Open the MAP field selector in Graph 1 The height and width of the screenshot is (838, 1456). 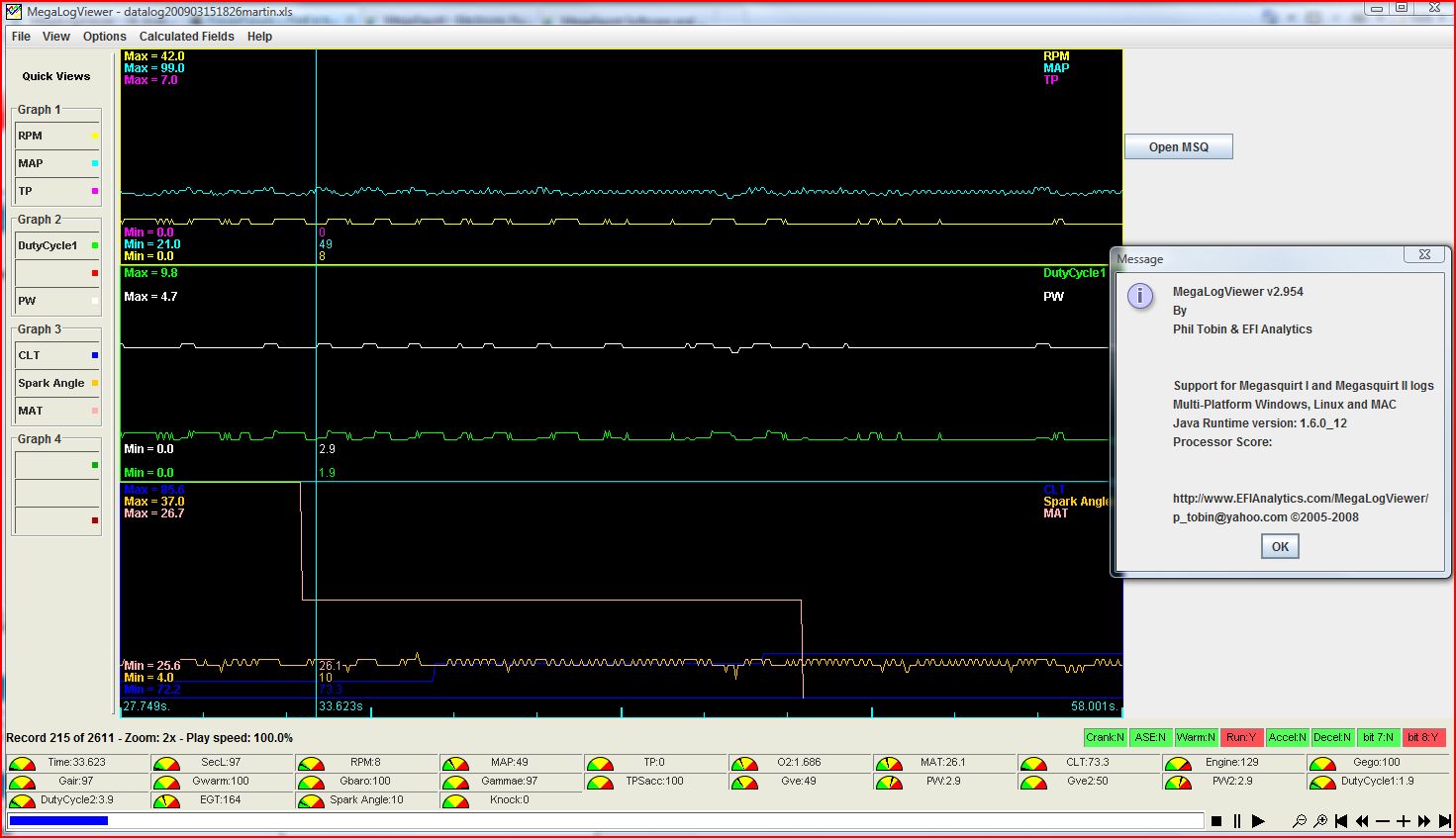[57, 163]
